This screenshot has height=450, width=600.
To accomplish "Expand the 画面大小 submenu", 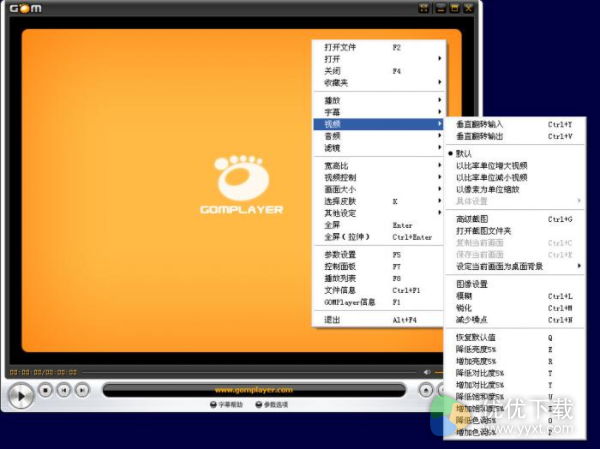I will pos(379,189).
